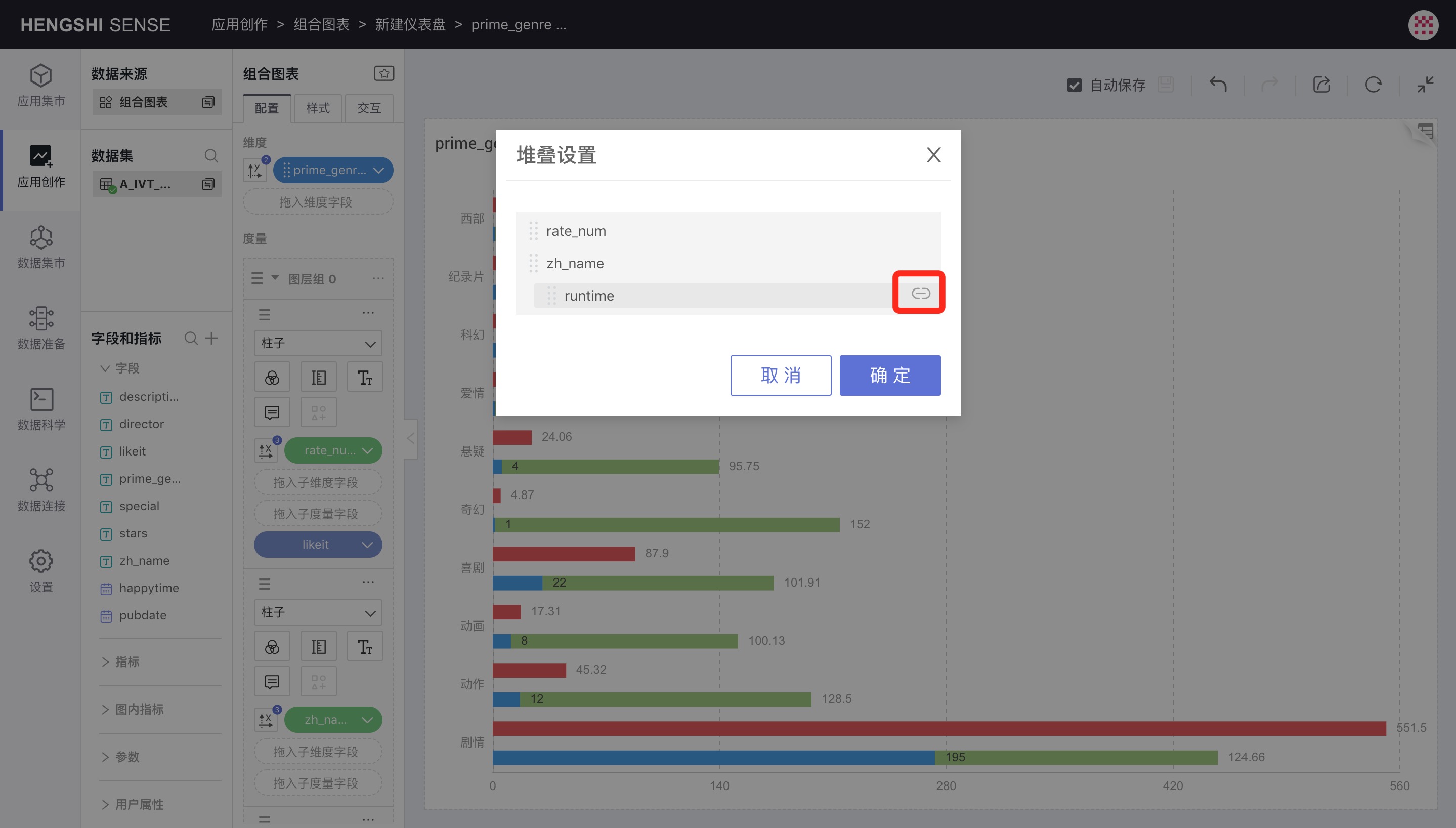Select the pubdate field
Image resolution: width=1456 pixels, height=828 pixels.
click(x=142, y=615)
